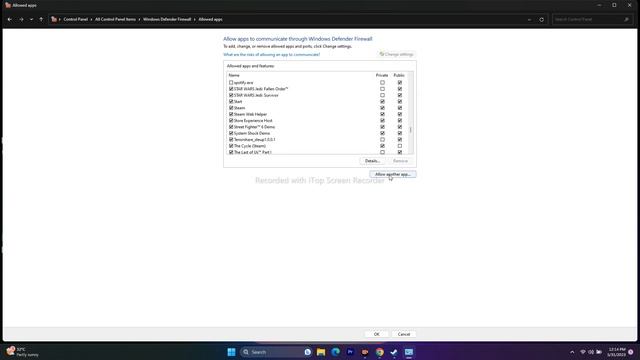640x360 pixels.
Task: Click the Private column header
Action: (x=382, y=75)
